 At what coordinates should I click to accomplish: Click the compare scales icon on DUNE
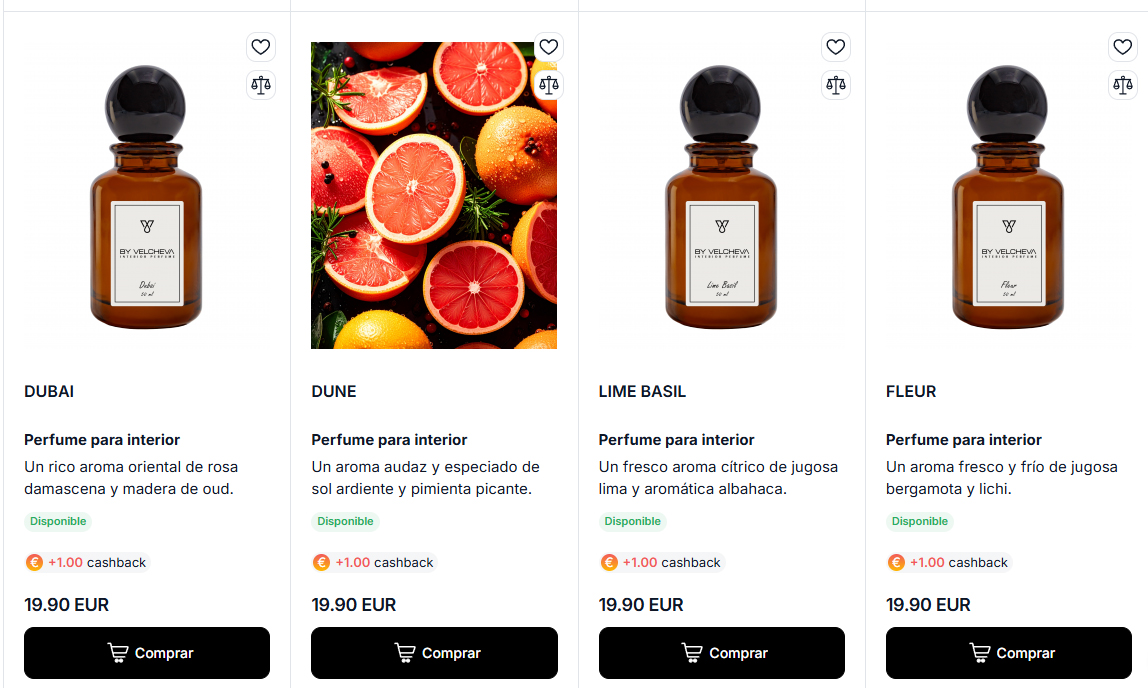(548, 85)
